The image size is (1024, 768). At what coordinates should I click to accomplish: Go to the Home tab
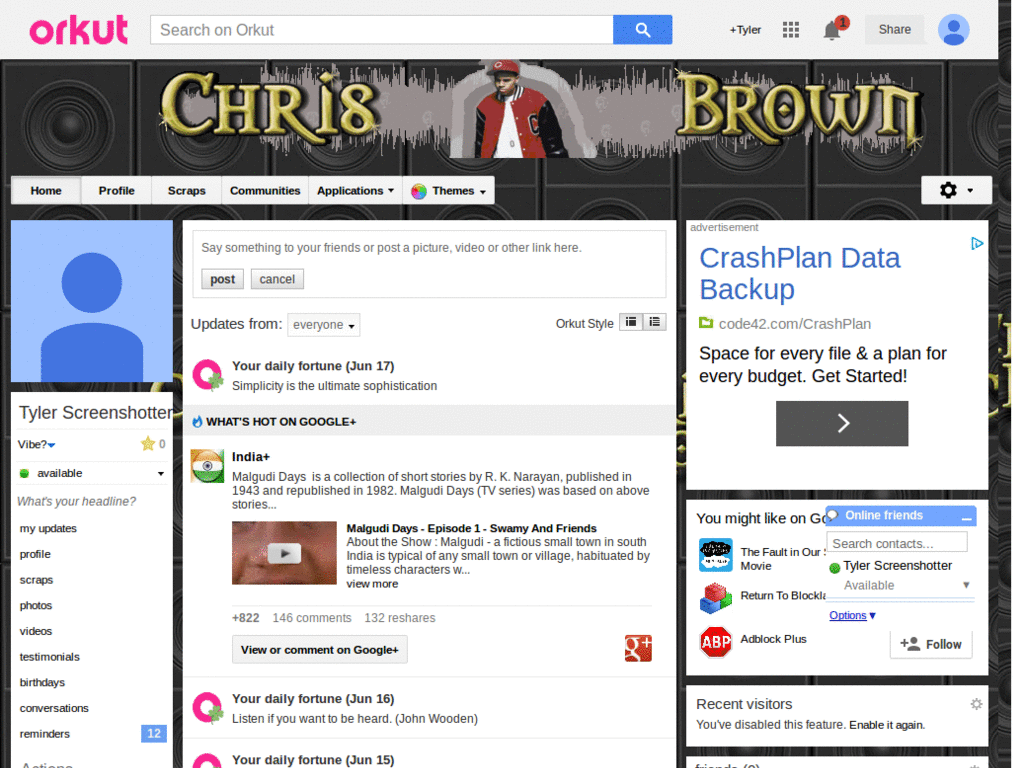[x=46, y=191]
